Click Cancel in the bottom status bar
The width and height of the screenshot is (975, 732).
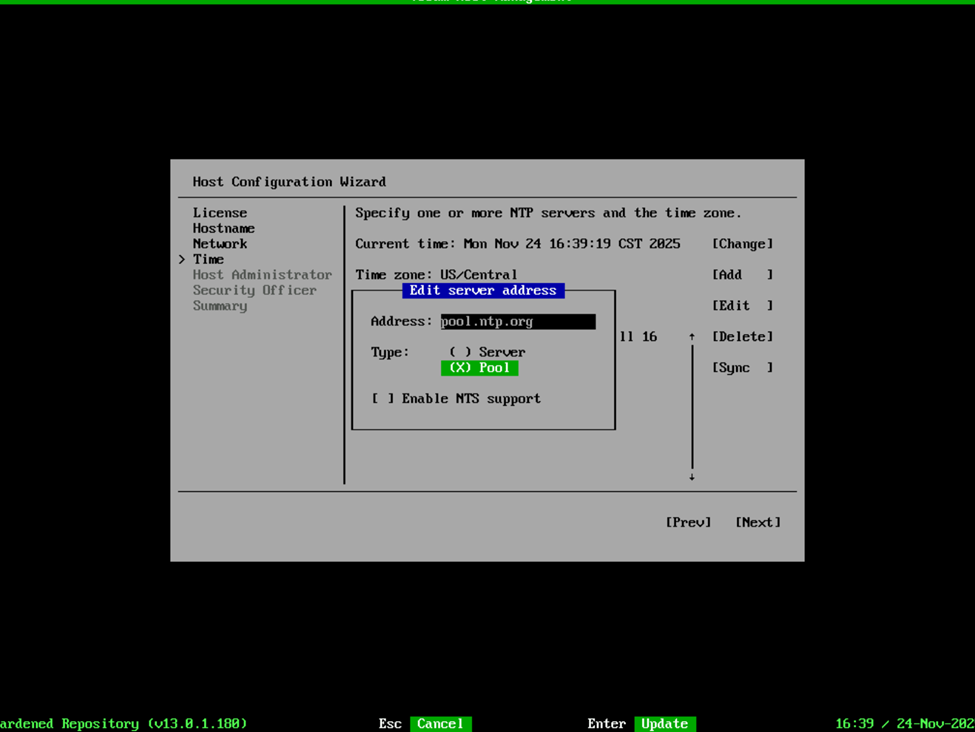point(440,723)
